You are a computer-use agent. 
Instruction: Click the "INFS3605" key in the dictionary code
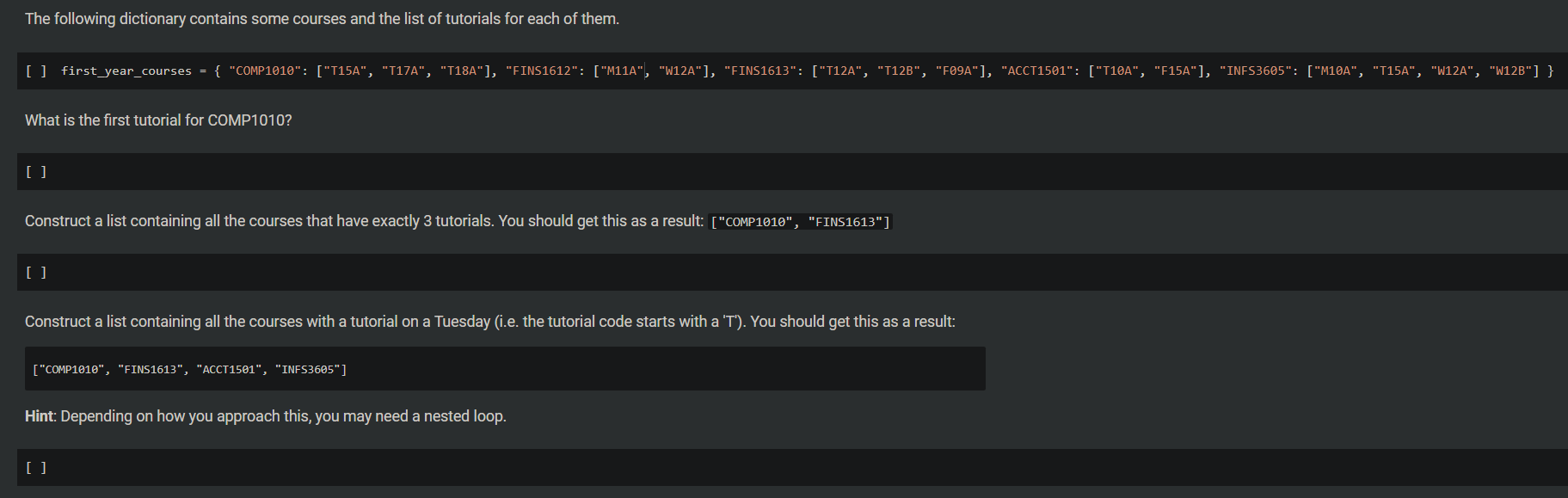[1258, 71]
